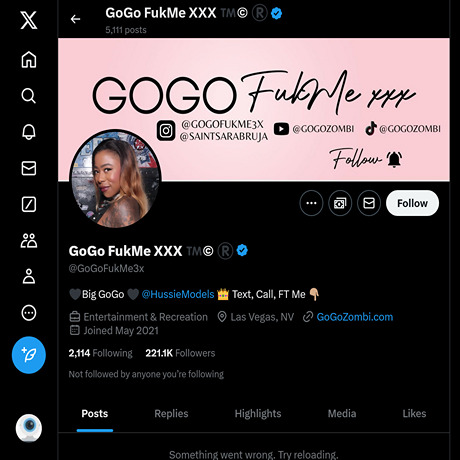Screen dimensions: 460x460
Task: Open profile three-dot options menu
Action: point(311,203)
